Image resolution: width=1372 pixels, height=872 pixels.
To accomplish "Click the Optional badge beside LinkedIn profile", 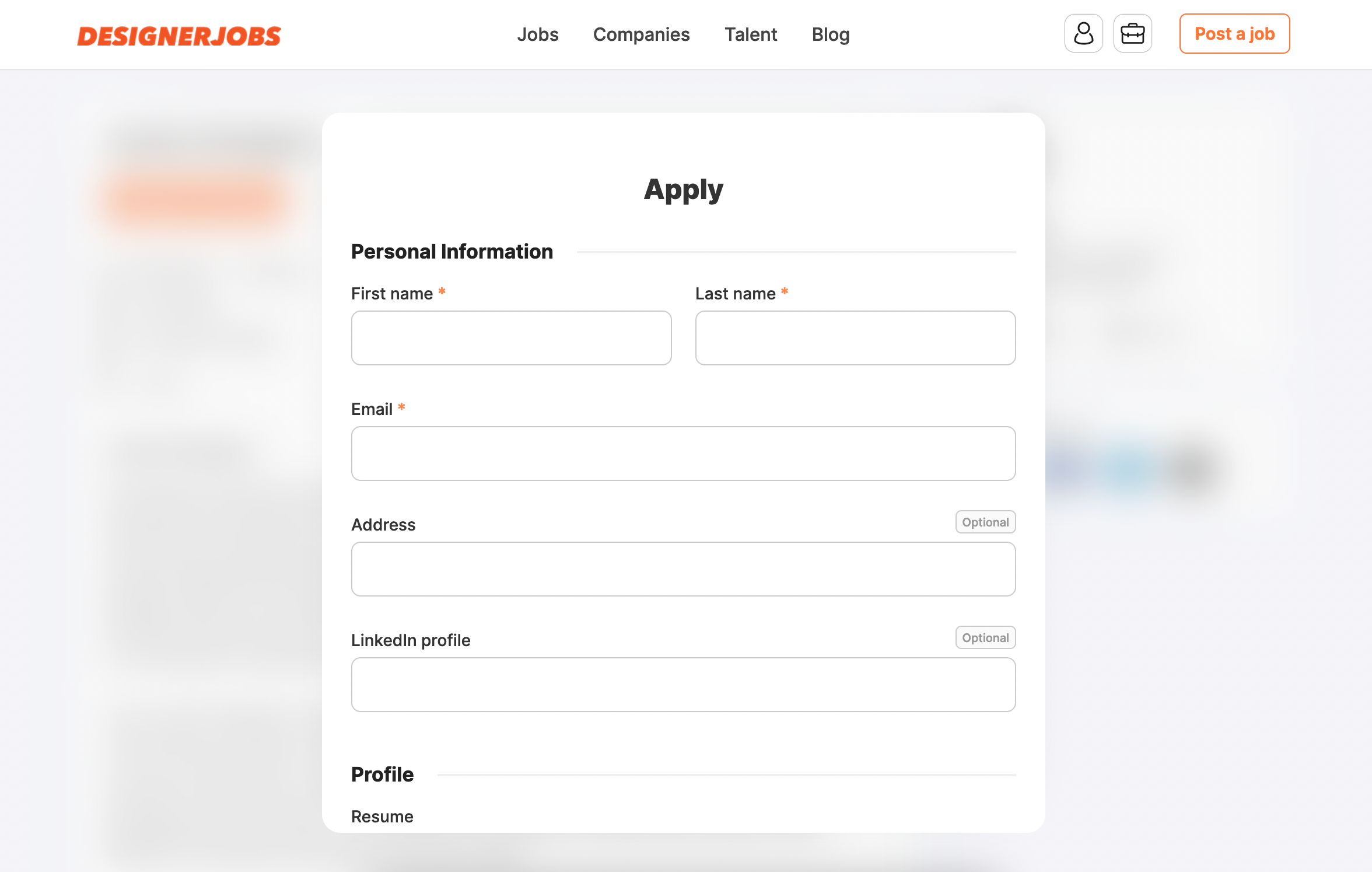I will click(985, 638).
